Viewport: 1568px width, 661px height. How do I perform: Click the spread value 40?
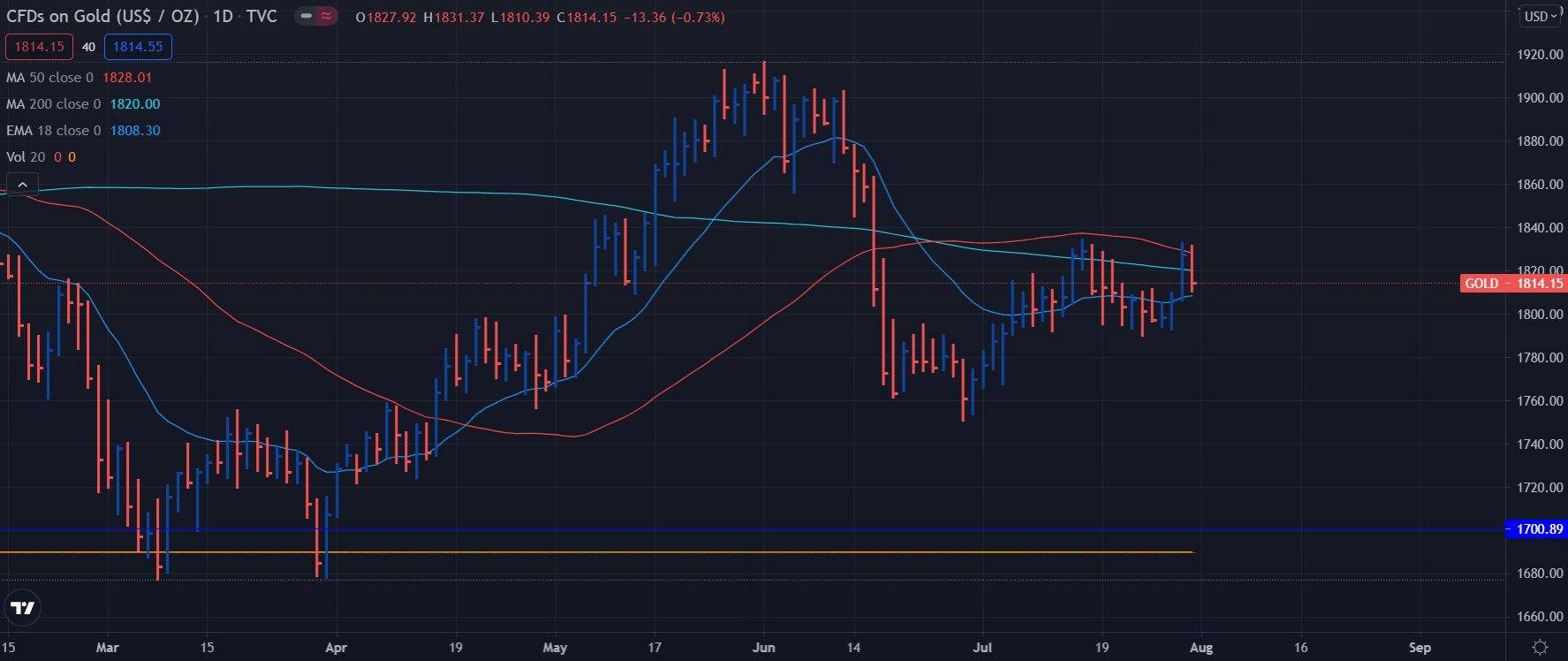(x=88, y=47)
